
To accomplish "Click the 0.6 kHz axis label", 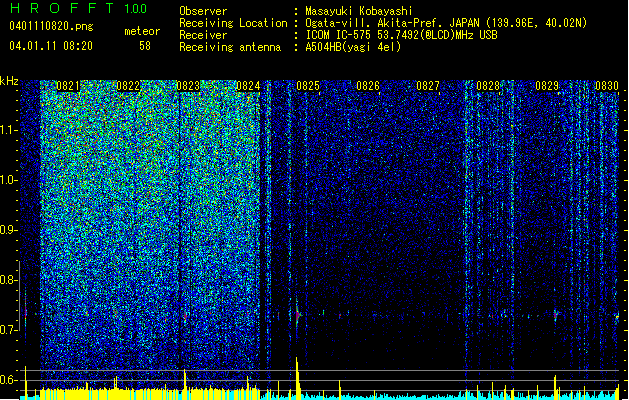I will [9, 380].
